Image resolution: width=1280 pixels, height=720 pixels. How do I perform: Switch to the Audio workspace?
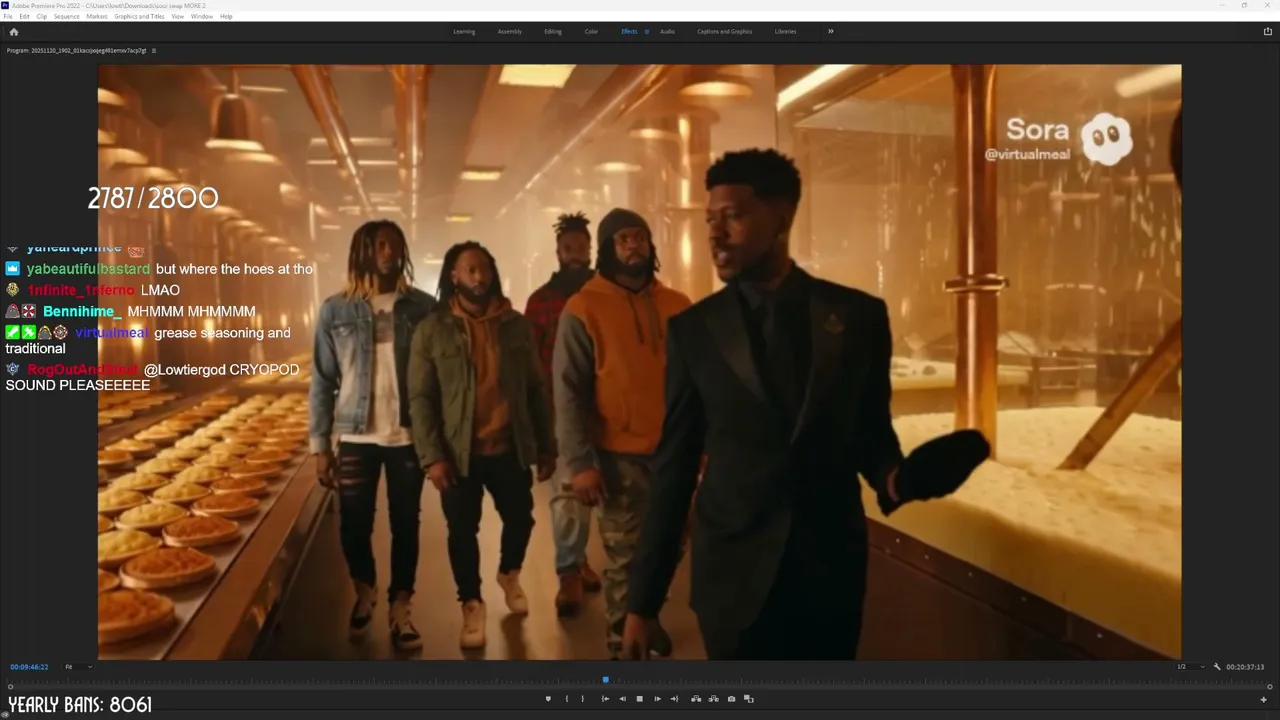click(667, 32)
